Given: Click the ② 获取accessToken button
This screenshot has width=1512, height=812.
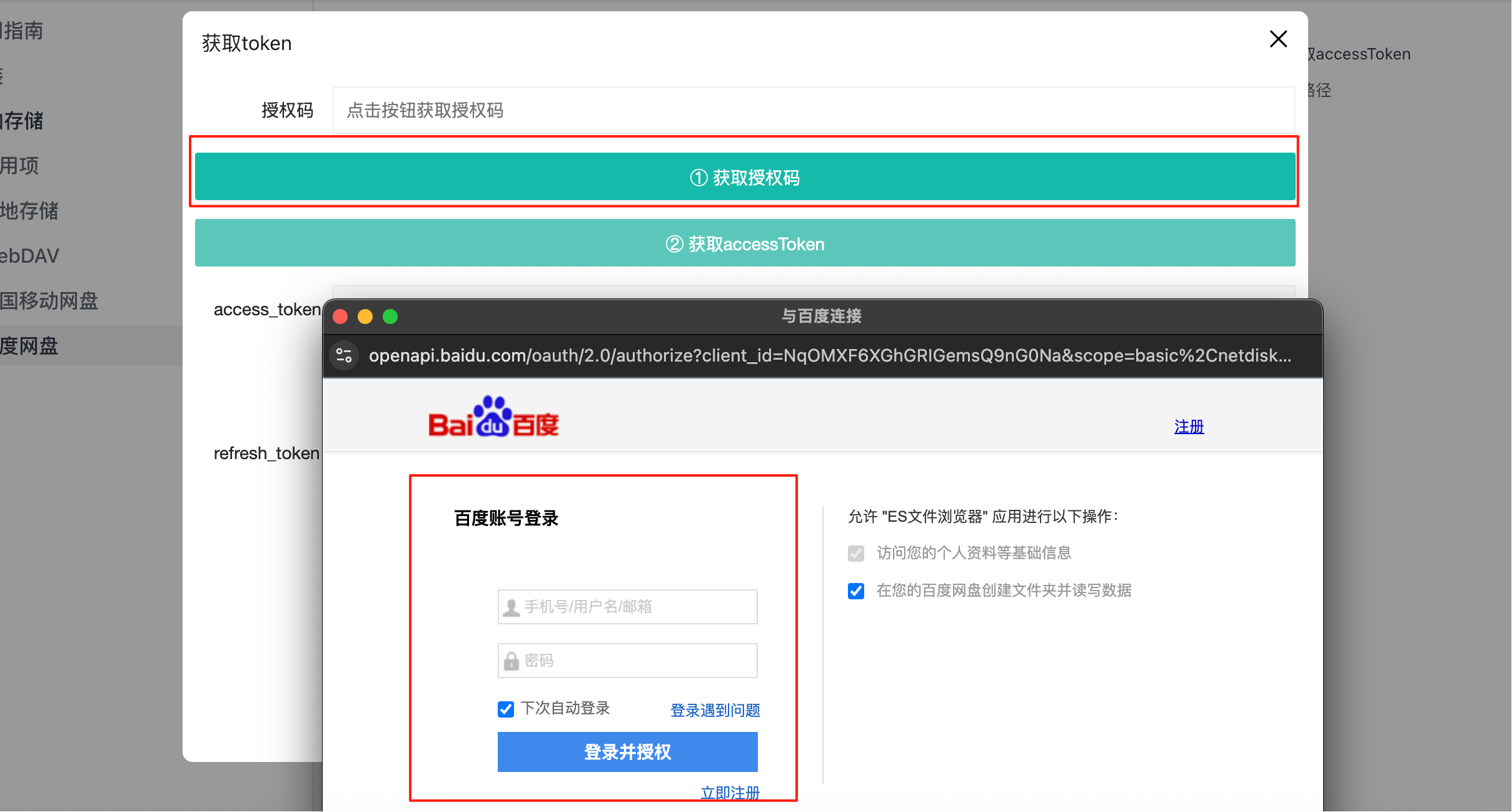Looking at the screenshot, I should (745, 243).
